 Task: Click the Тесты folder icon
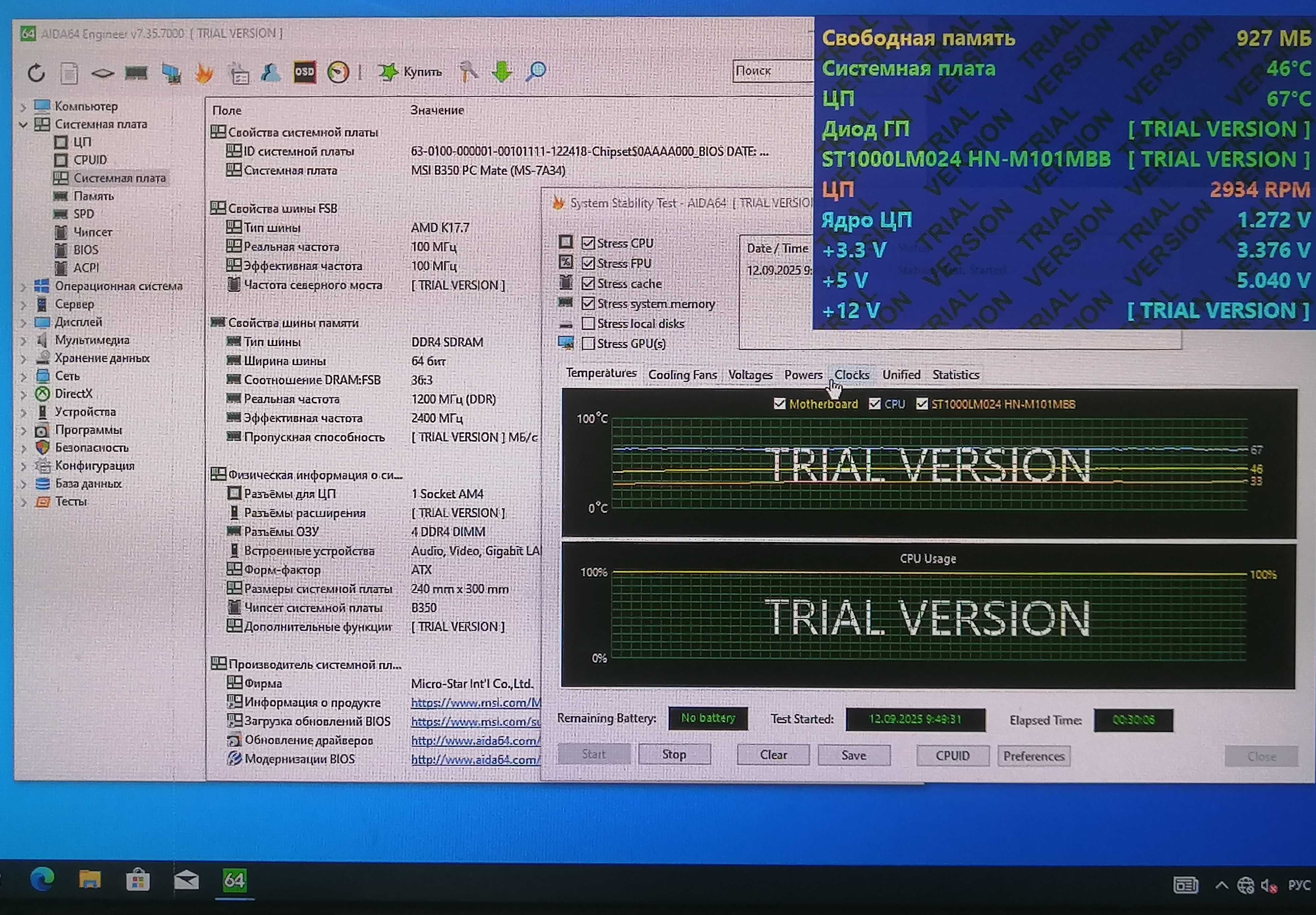(42, 502)
